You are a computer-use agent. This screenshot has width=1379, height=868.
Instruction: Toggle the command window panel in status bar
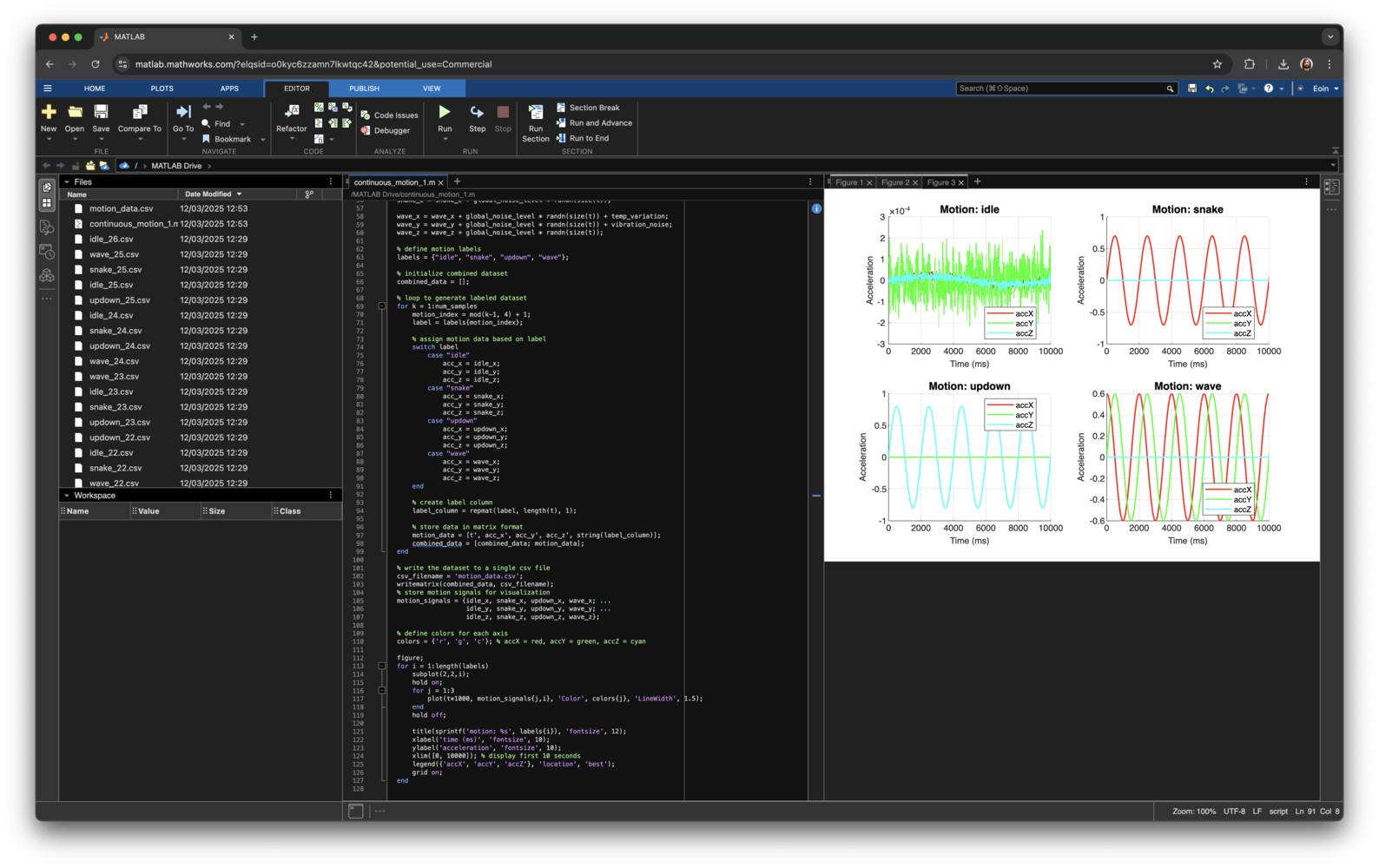(356, 811)
